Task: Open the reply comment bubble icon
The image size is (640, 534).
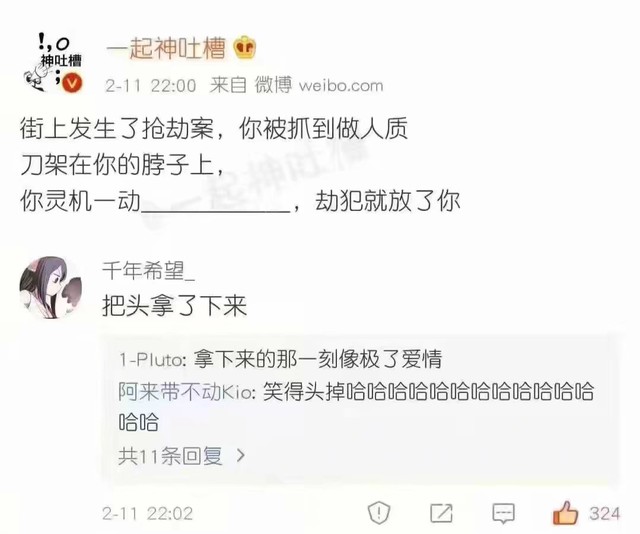Action: point(503,513)
